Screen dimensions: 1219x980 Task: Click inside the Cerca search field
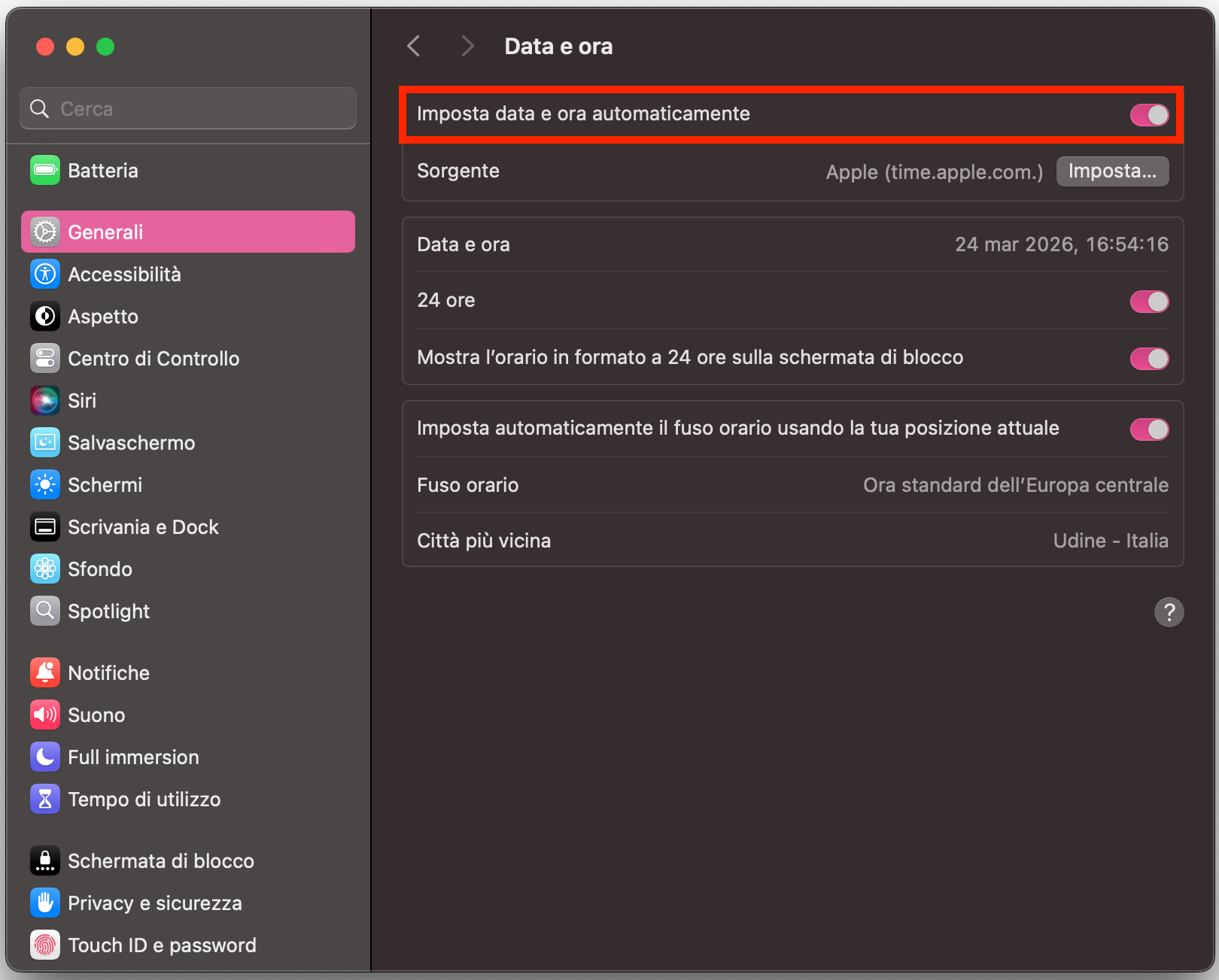187,108
